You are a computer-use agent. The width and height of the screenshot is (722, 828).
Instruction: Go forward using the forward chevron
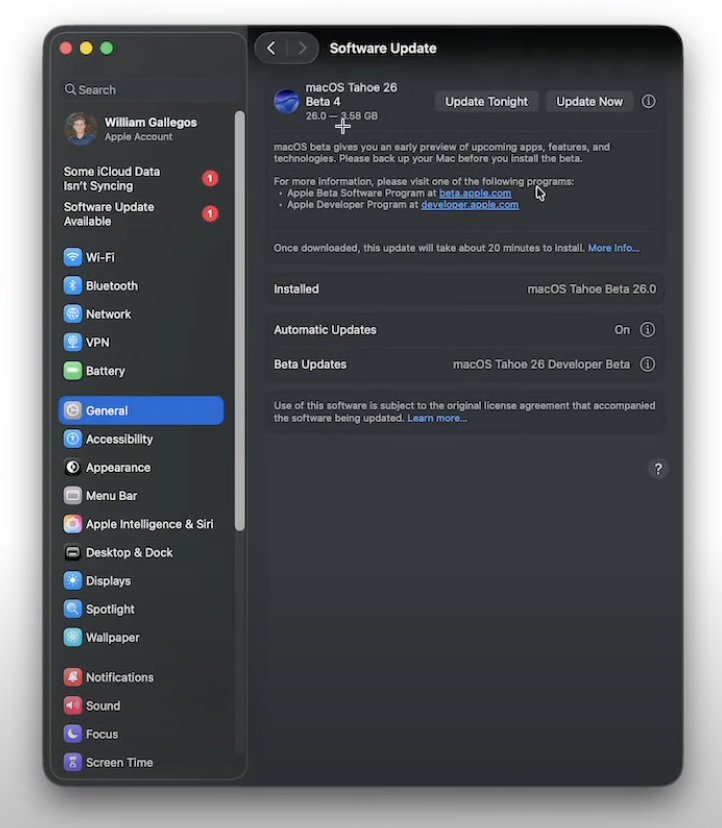[x=302, y=48]
